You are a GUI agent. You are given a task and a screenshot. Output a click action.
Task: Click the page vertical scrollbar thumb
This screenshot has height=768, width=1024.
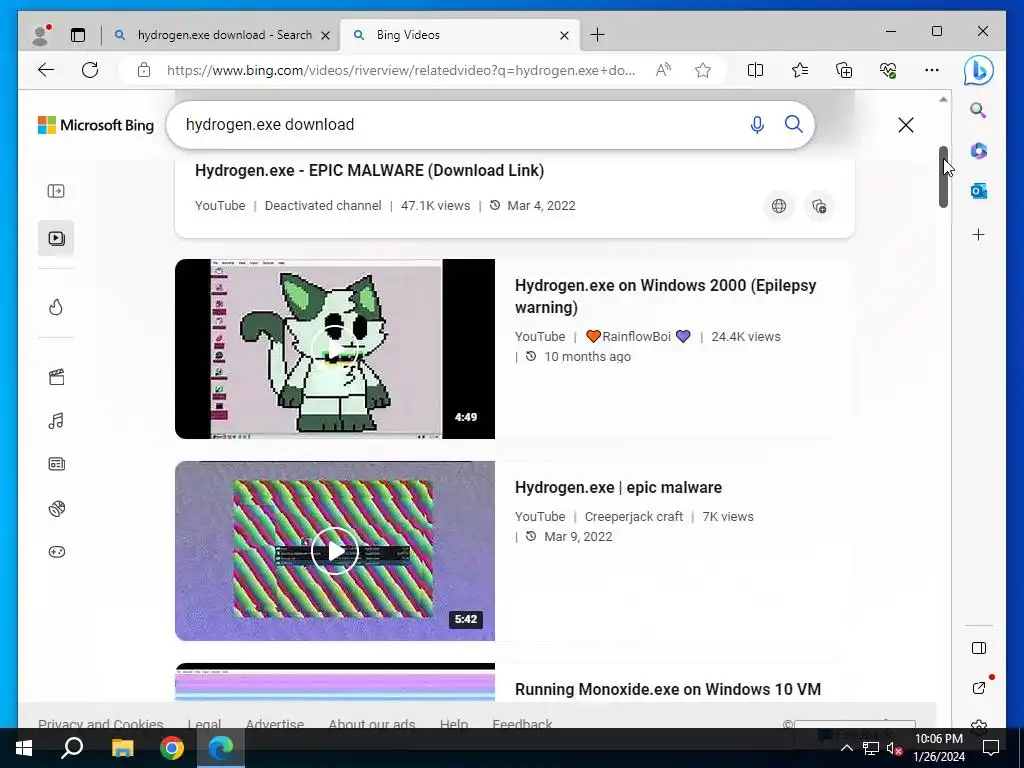tap(943, 177)
